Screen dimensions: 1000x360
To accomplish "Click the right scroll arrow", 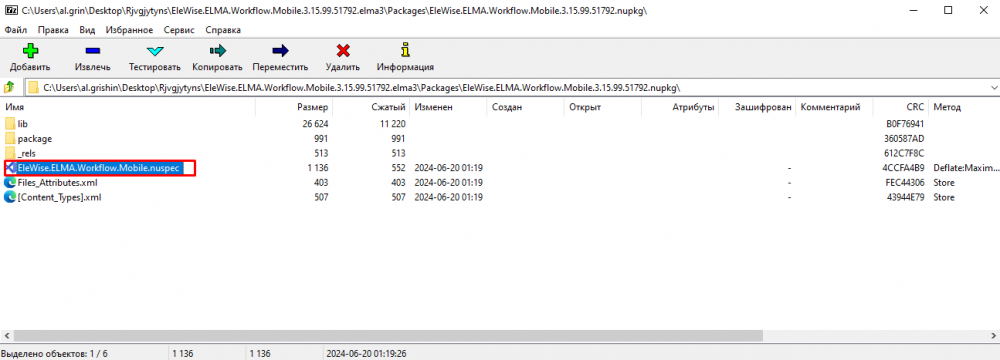I will click(994, 335).
